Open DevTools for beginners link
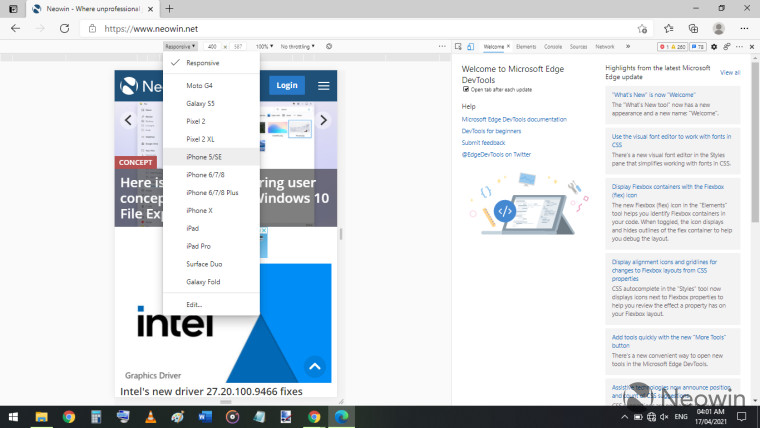760x428 pixels. 491,131
